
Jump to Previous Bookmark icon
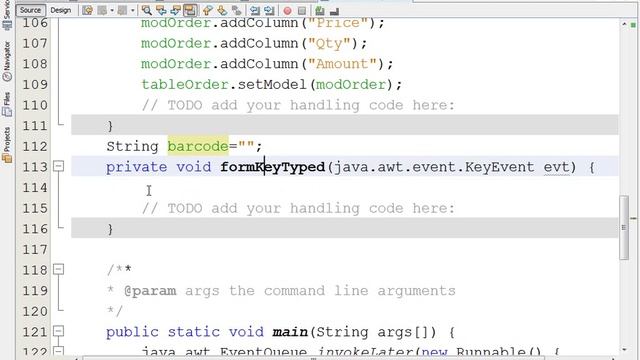(207, 10)
